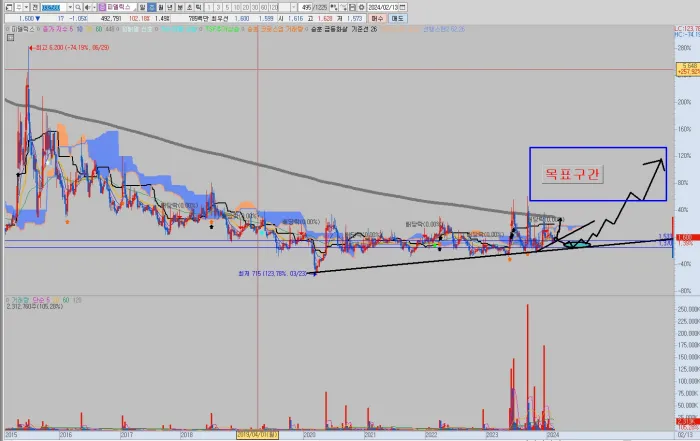
Task: Click the chart tool icon right of the 495/1225 count
Action: [x=333, y=7]
